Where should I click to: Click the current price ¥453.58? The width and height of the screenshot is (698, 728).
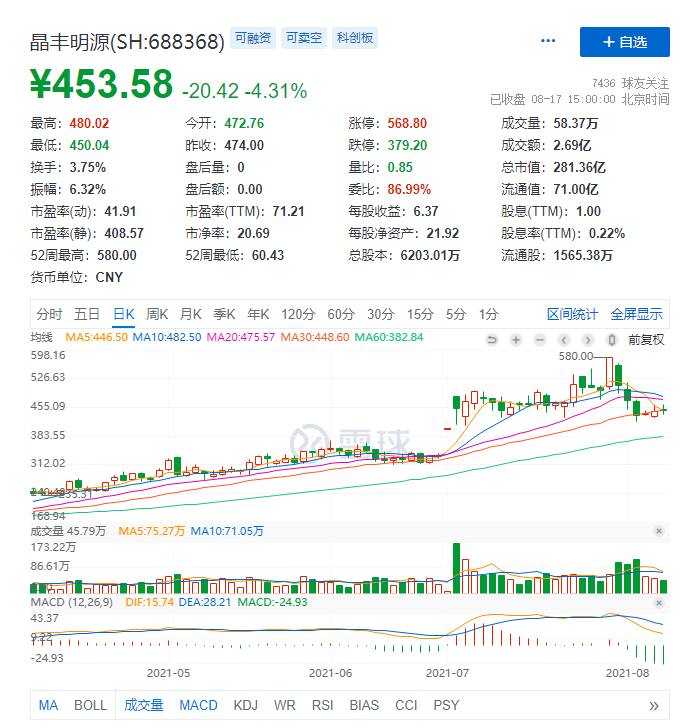tap(101, 84)
